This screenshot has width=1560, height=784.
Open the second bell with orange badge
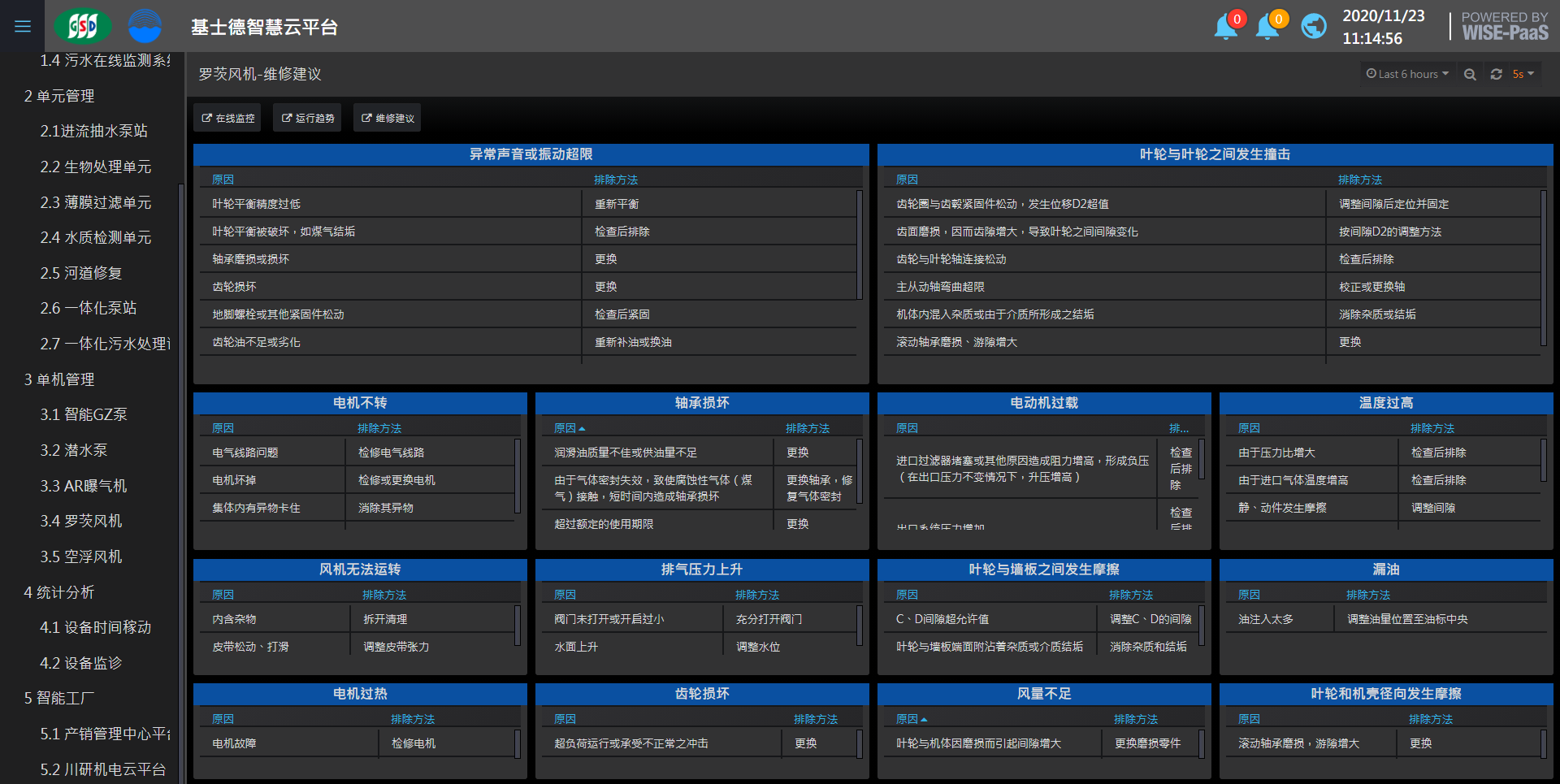[1267, 27]
